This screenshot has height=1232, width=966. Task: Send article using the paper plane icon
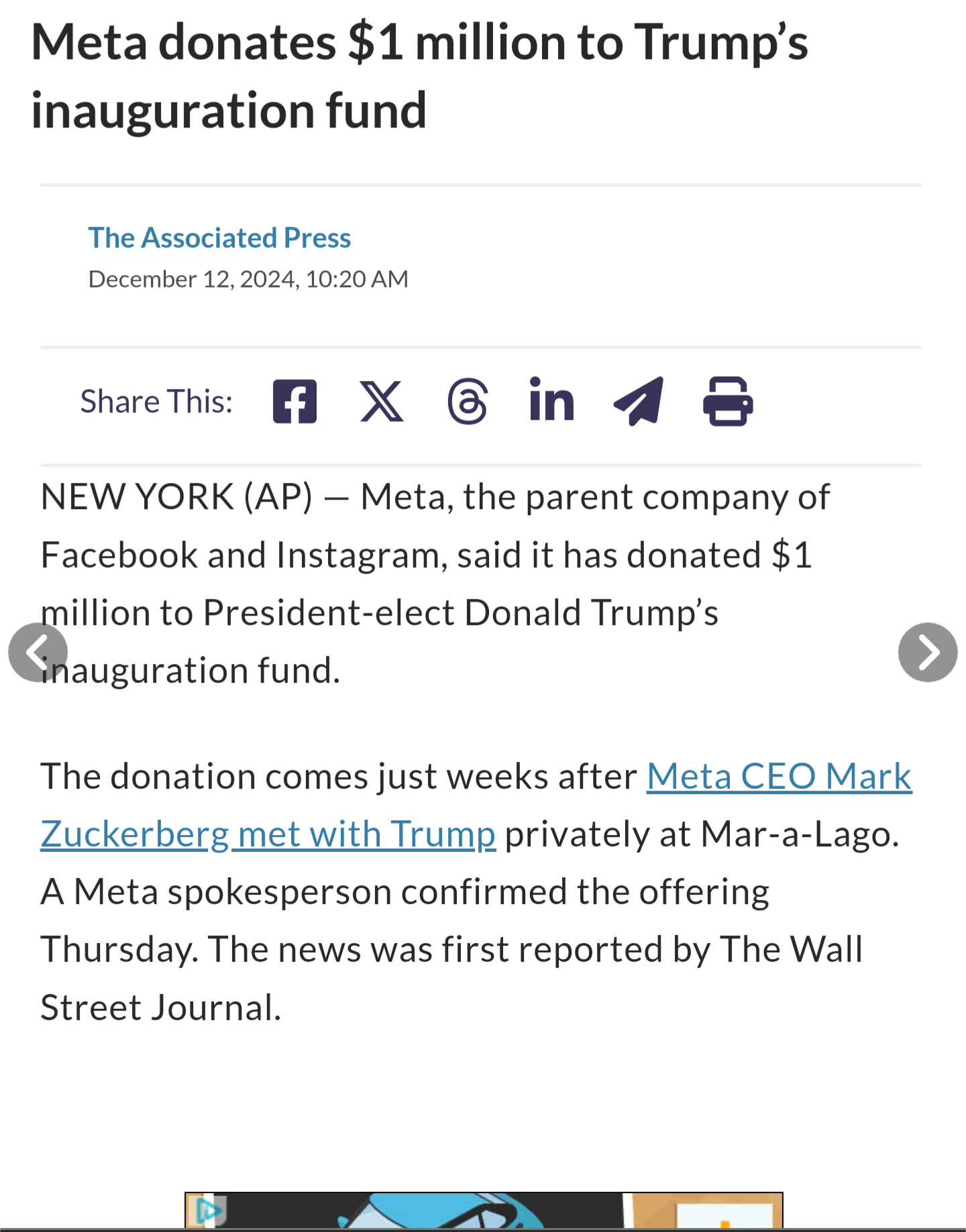tap(639, 401)
